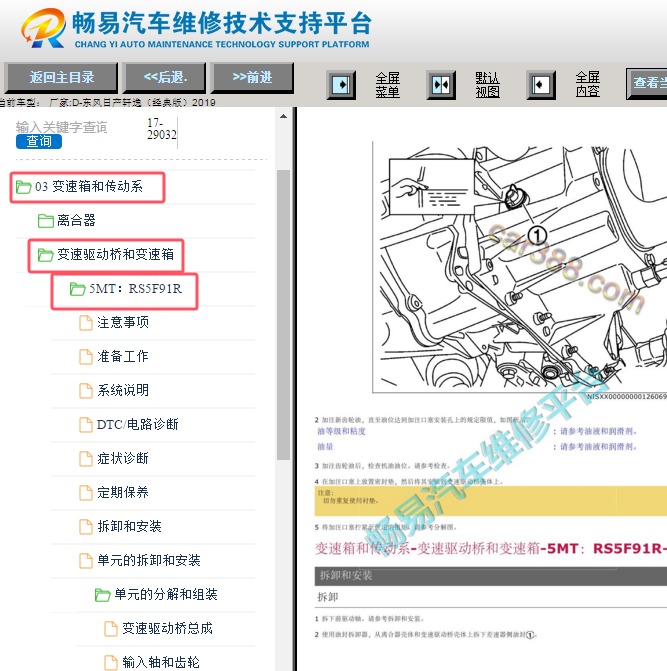Click the 油量 blue text
Viewport: 667px width, 671px height.
click(x=325, y=446)
